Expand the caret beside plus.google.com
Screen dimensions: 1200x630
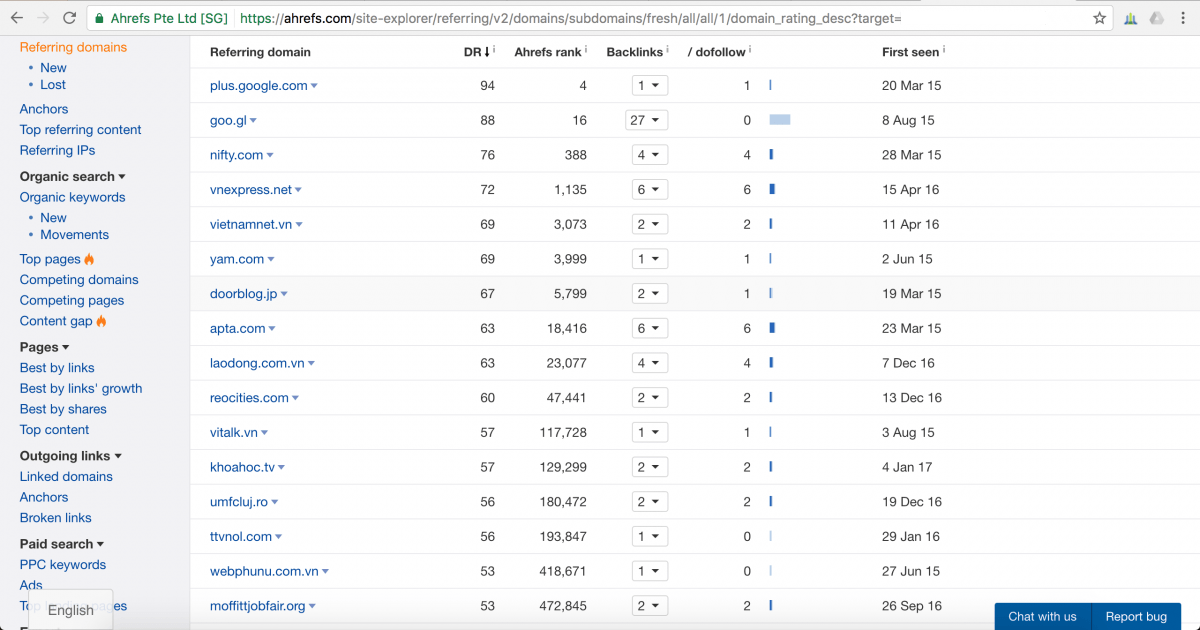314,87
